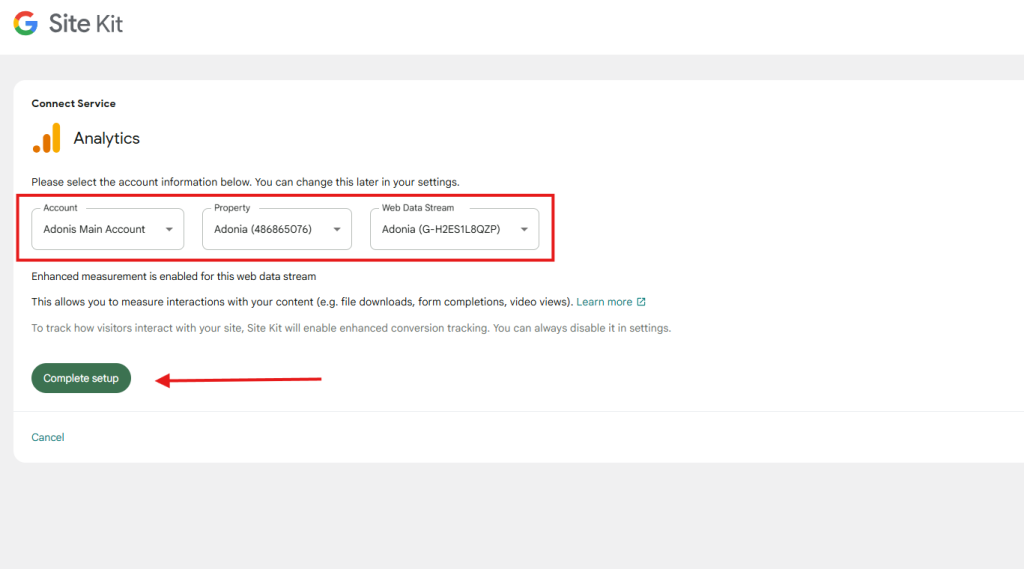The height and width of the screenshot is (569, 1024).
Task: Click the Google G logo
Action: pos(25,24)
